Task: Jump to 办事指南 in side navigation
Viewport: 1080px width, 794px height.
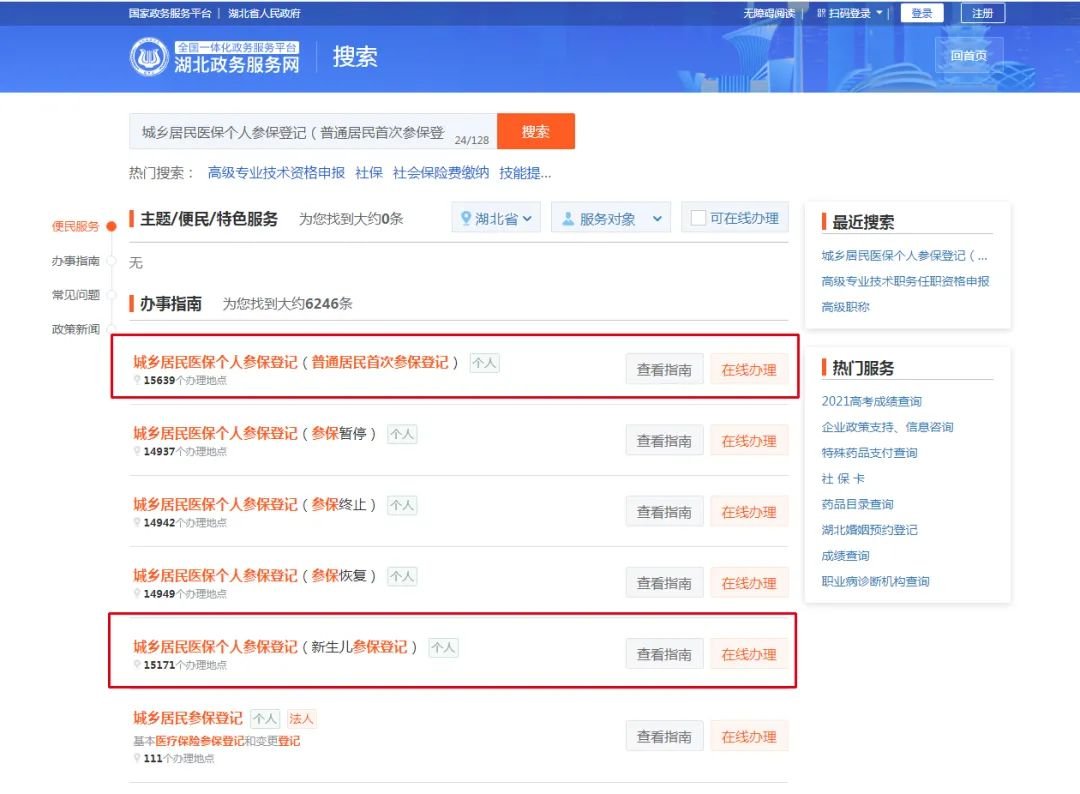Action: pos(76,261)
